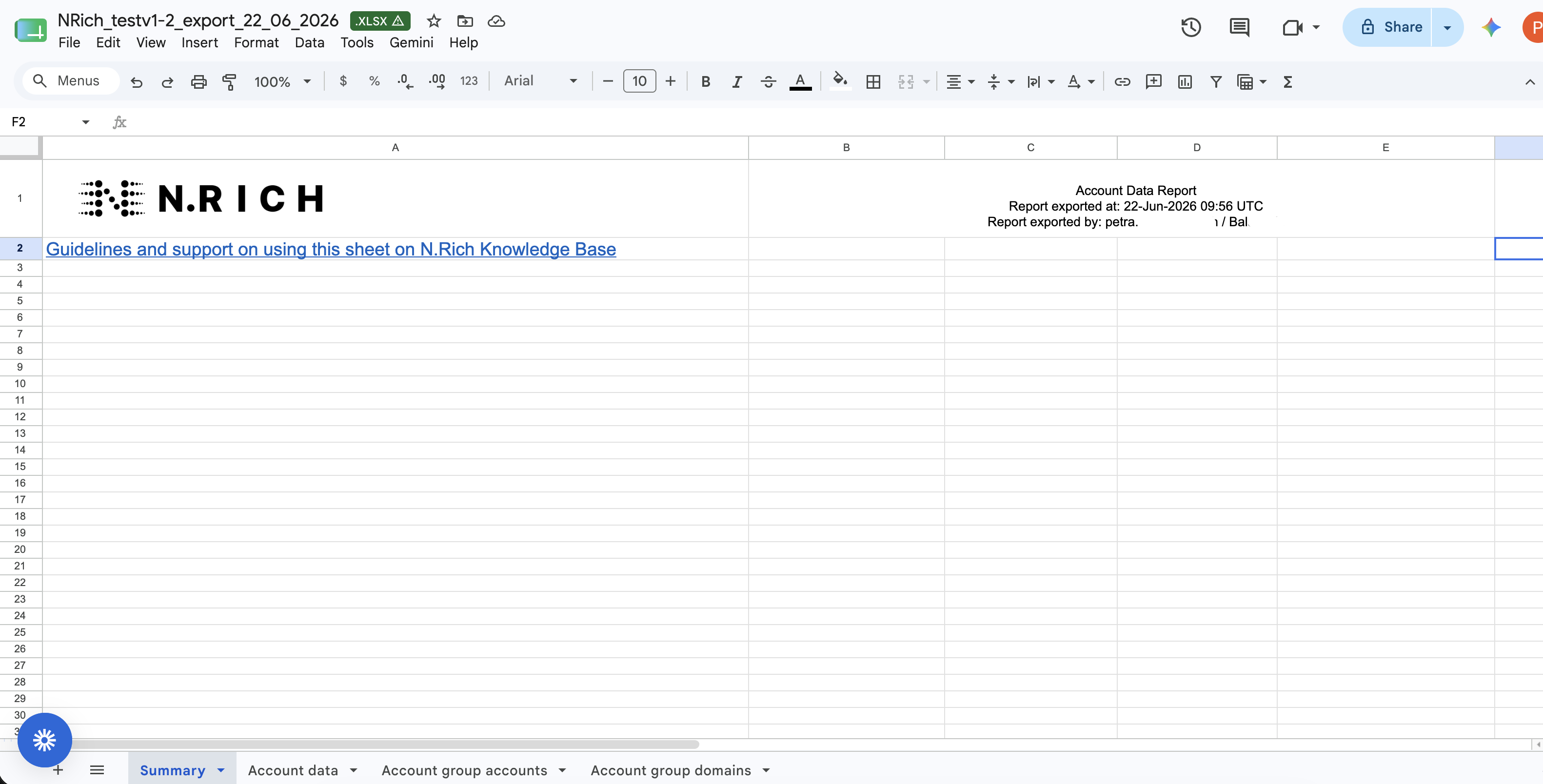Open the Arial font dropdown

coord(540,81)
